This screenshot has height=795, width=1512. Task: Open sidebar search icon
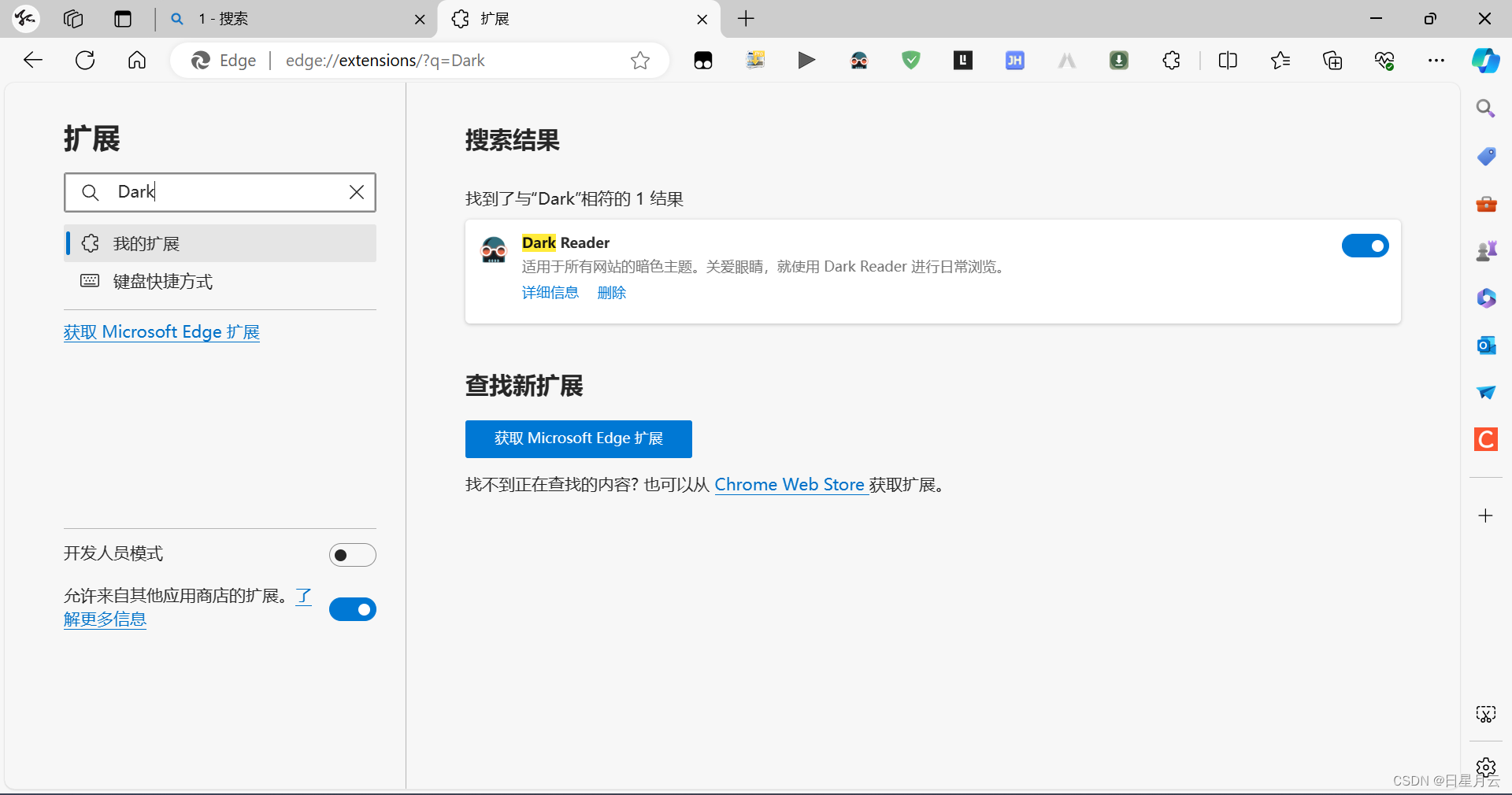(1486, 109)
